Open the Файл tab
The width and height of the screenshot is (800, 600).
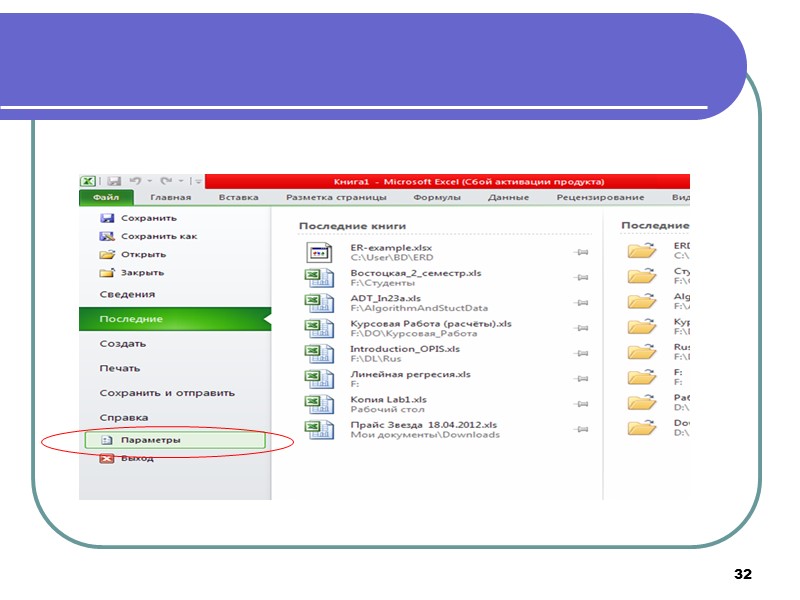tap(106, 197)
